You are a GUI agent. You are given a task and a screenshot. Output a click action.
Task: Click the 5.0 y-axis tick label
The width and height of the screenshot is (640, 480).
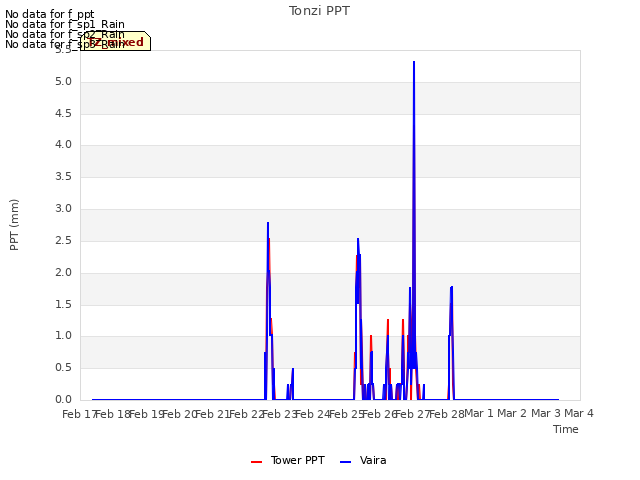63,82
